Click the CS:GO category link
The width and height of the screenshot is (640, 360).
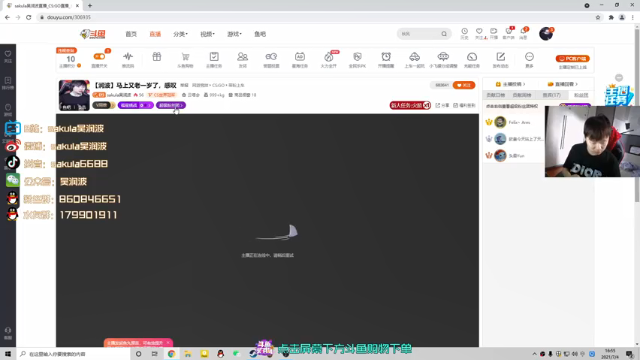point(218,85)
